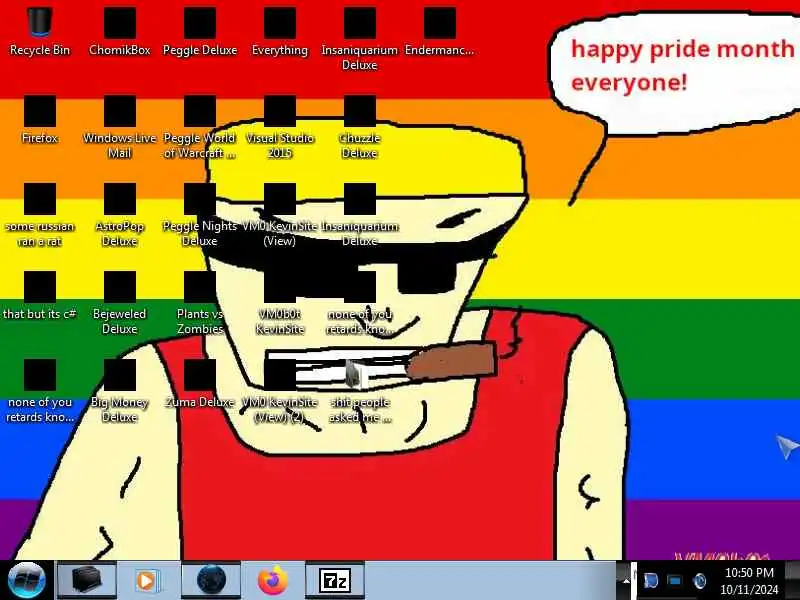Select the Zuma Deluxe desktop shortcut
This screenshot has height=600, width=800.
coord(200,384)
